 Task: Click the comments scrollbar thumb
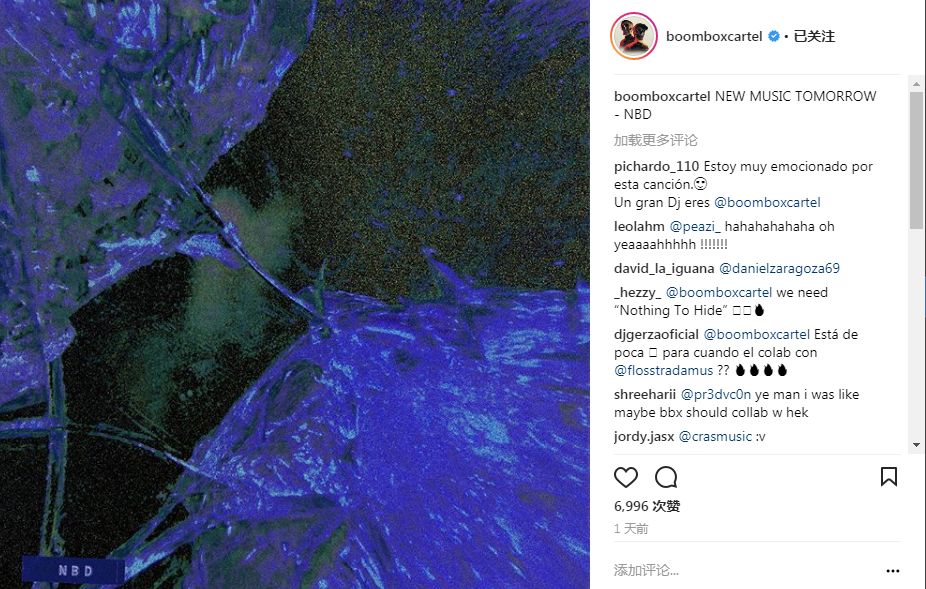pos(916,161)
